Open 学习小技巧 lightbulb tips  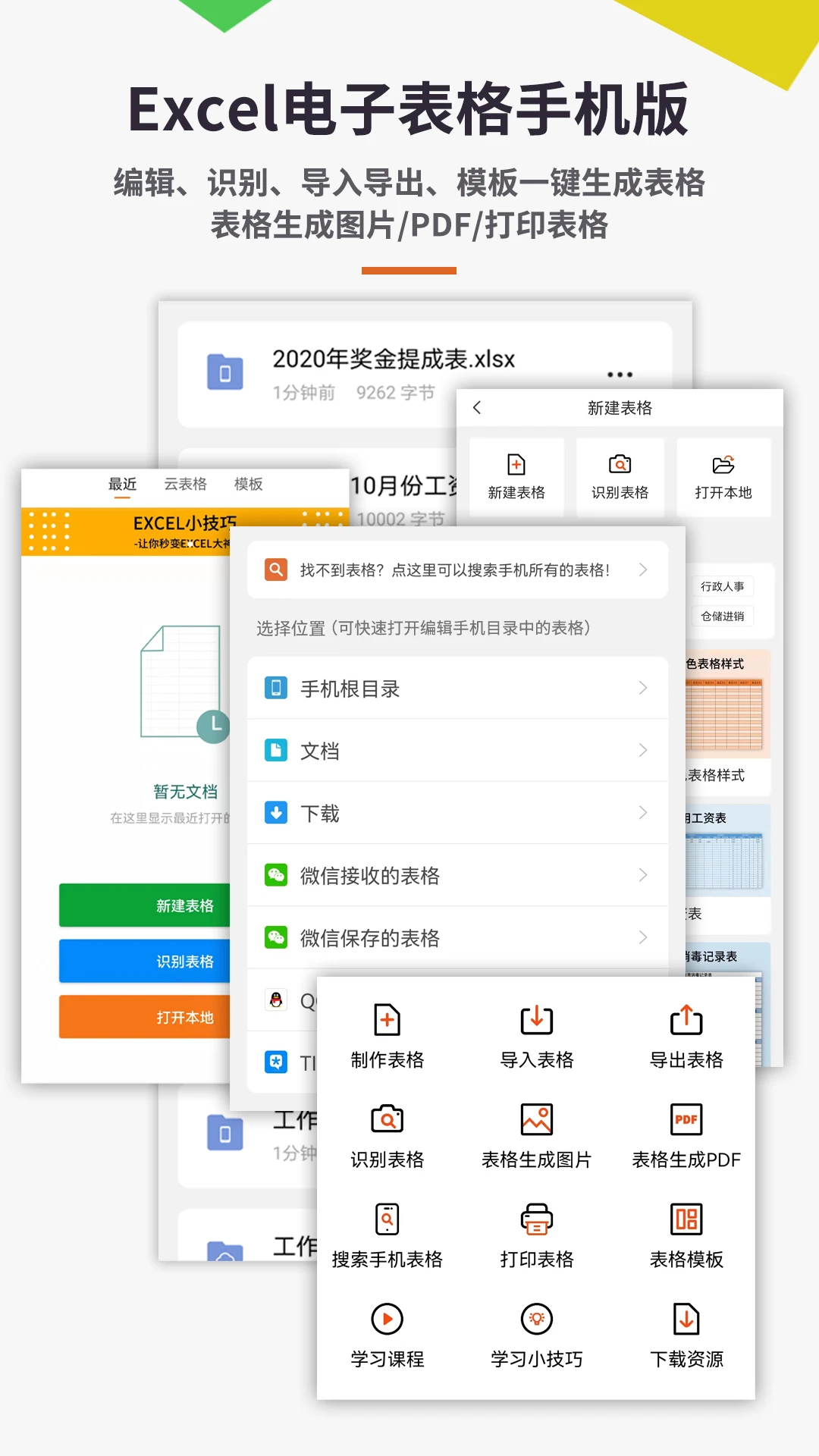[x=536, y=1319]
